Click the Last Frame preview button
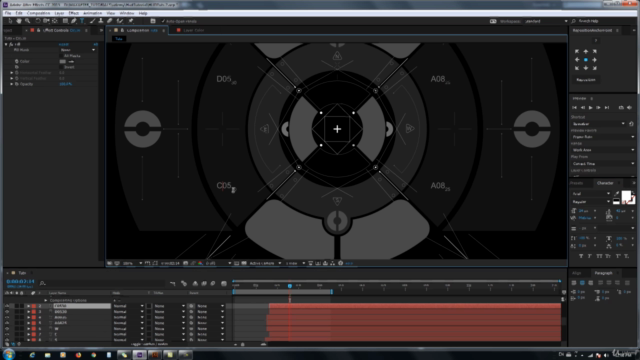Screen dimensions: 640x360 (x=607, y=107)
